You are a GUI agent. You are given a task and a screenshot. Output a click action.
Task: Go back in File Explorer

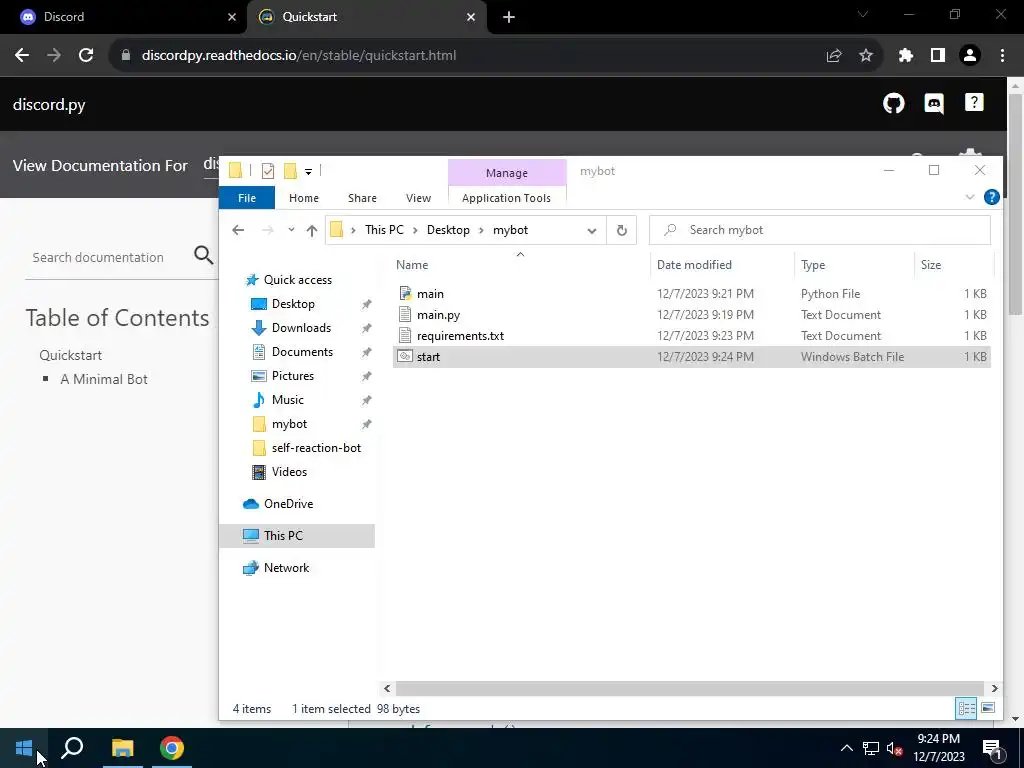click(238, 230)
